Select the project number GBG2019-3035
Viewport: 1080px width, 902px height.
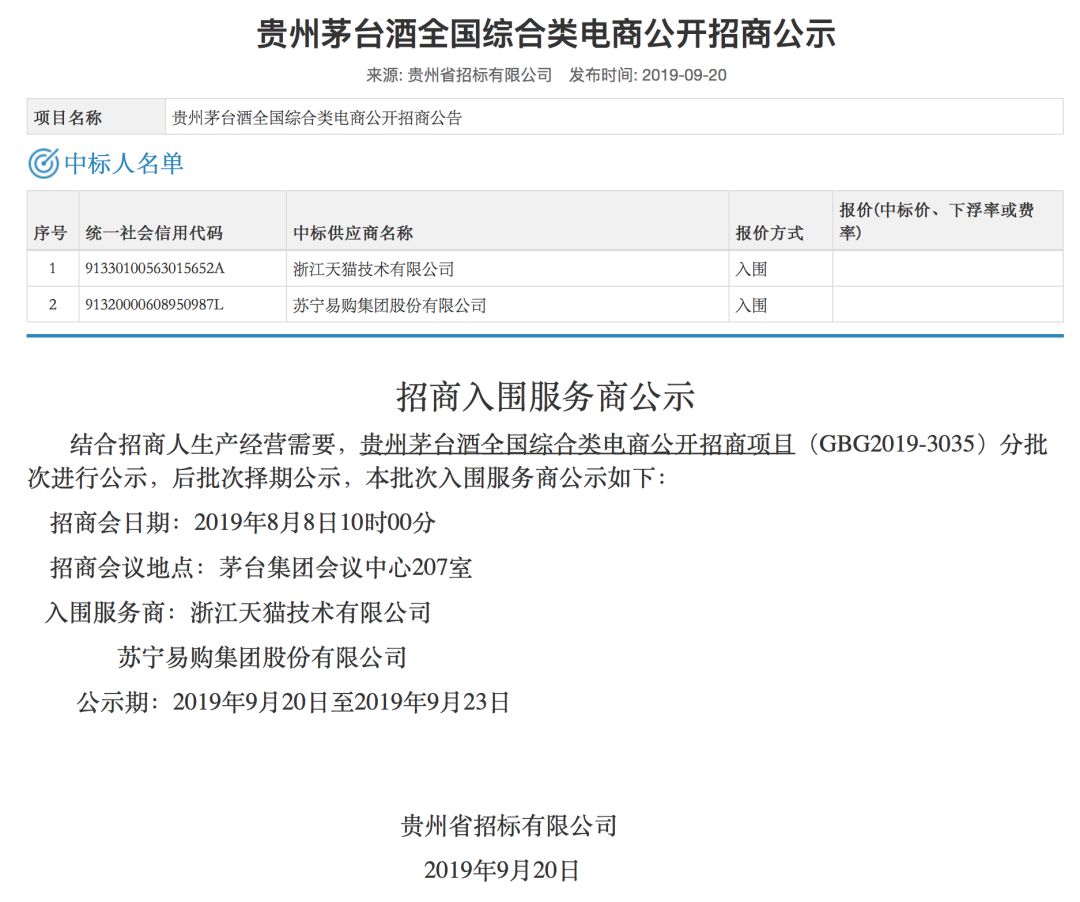click(897, 444)
